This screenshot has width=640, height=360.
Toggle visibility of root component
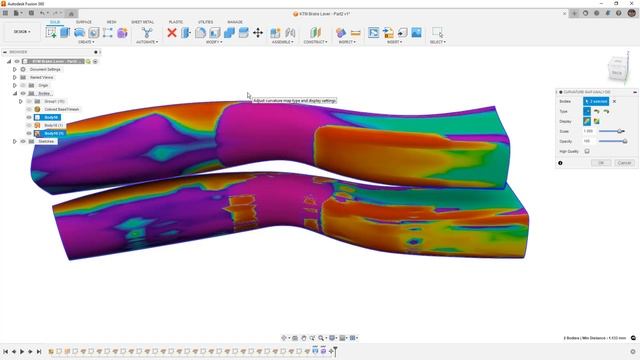pos(17,61)
